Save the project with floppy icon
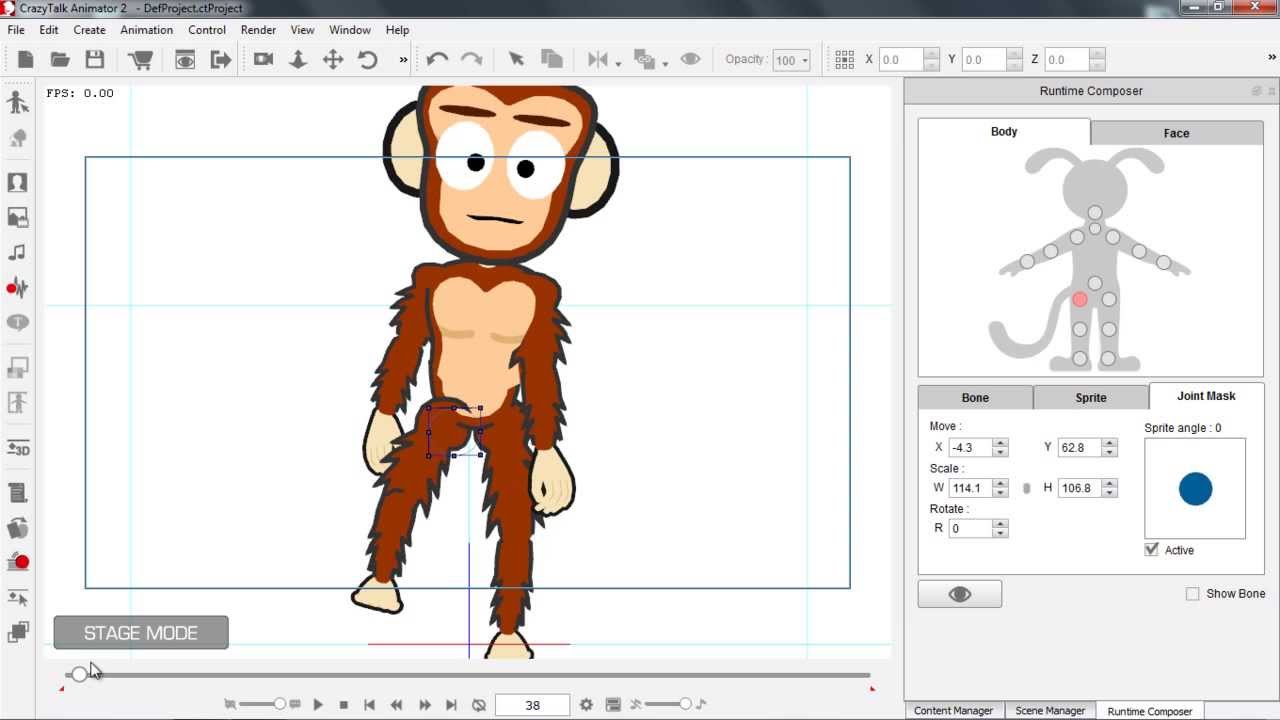This screenshot has width=1280, height=720. point(95,60)
